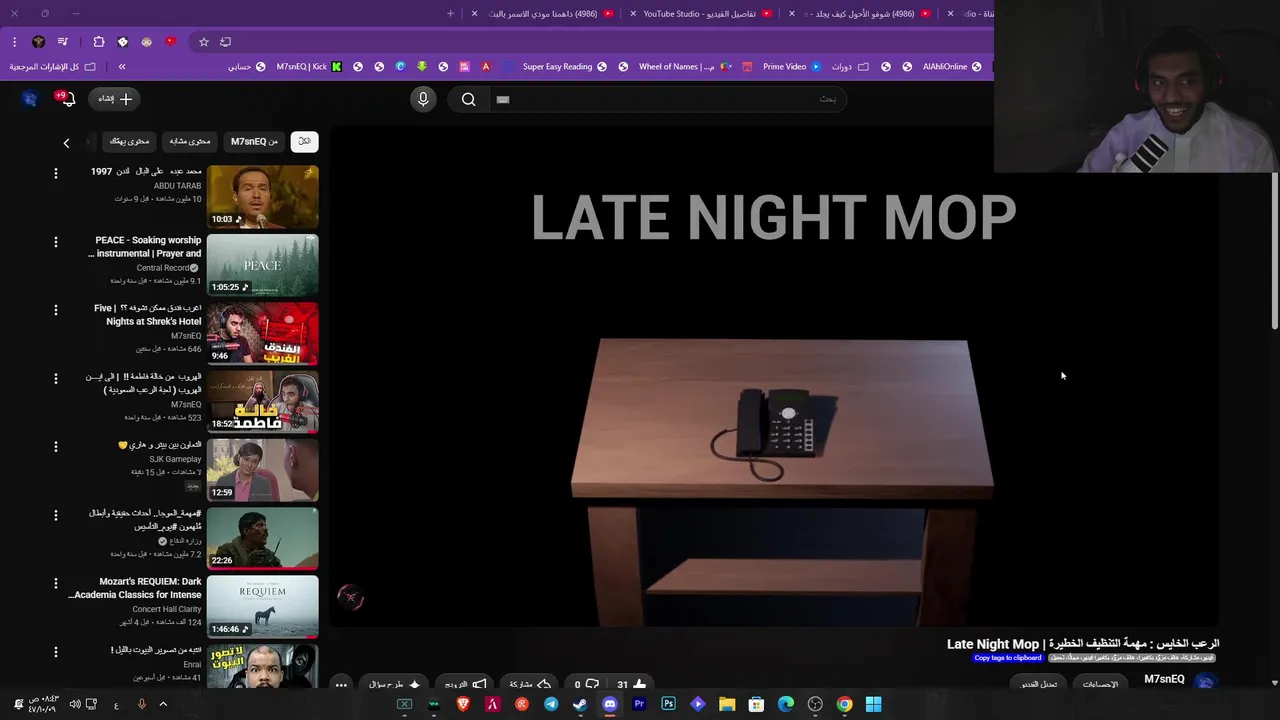Open options for the ABDU TARAB video
1280x720 pixels.
pyautogui.click(x=56, y=173)
